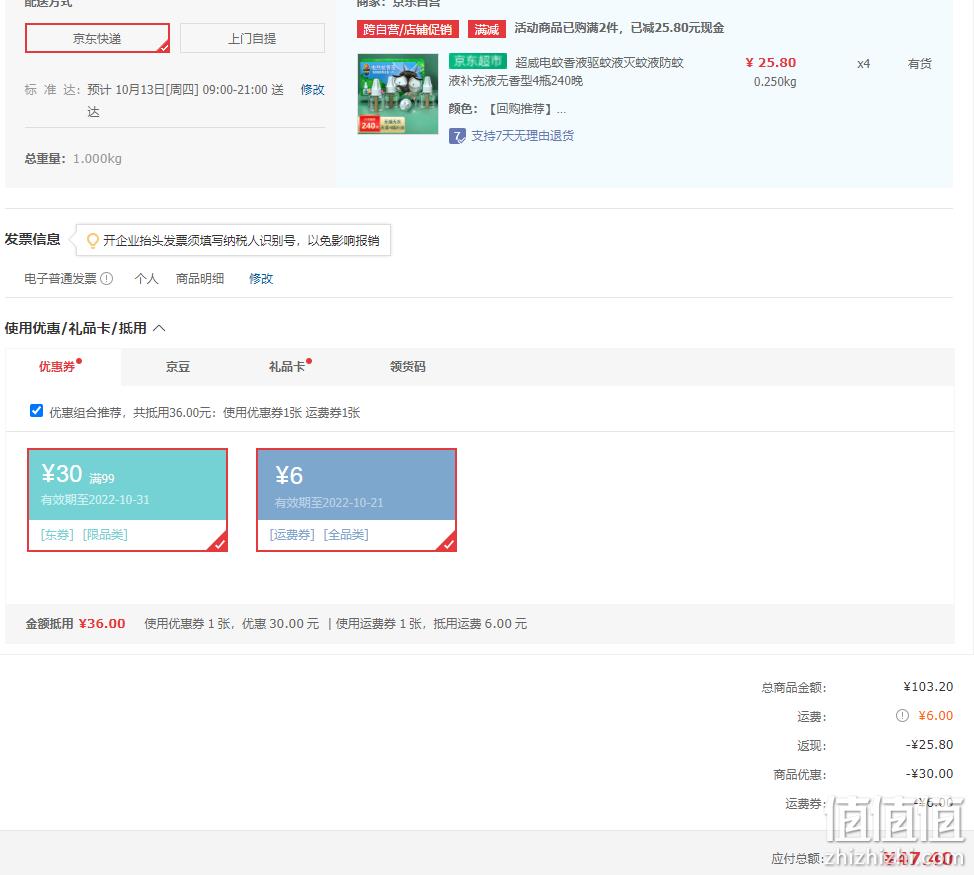974x875 pixels.
Task: Click 修改 to edit invoice info
Action: (261, 279)
